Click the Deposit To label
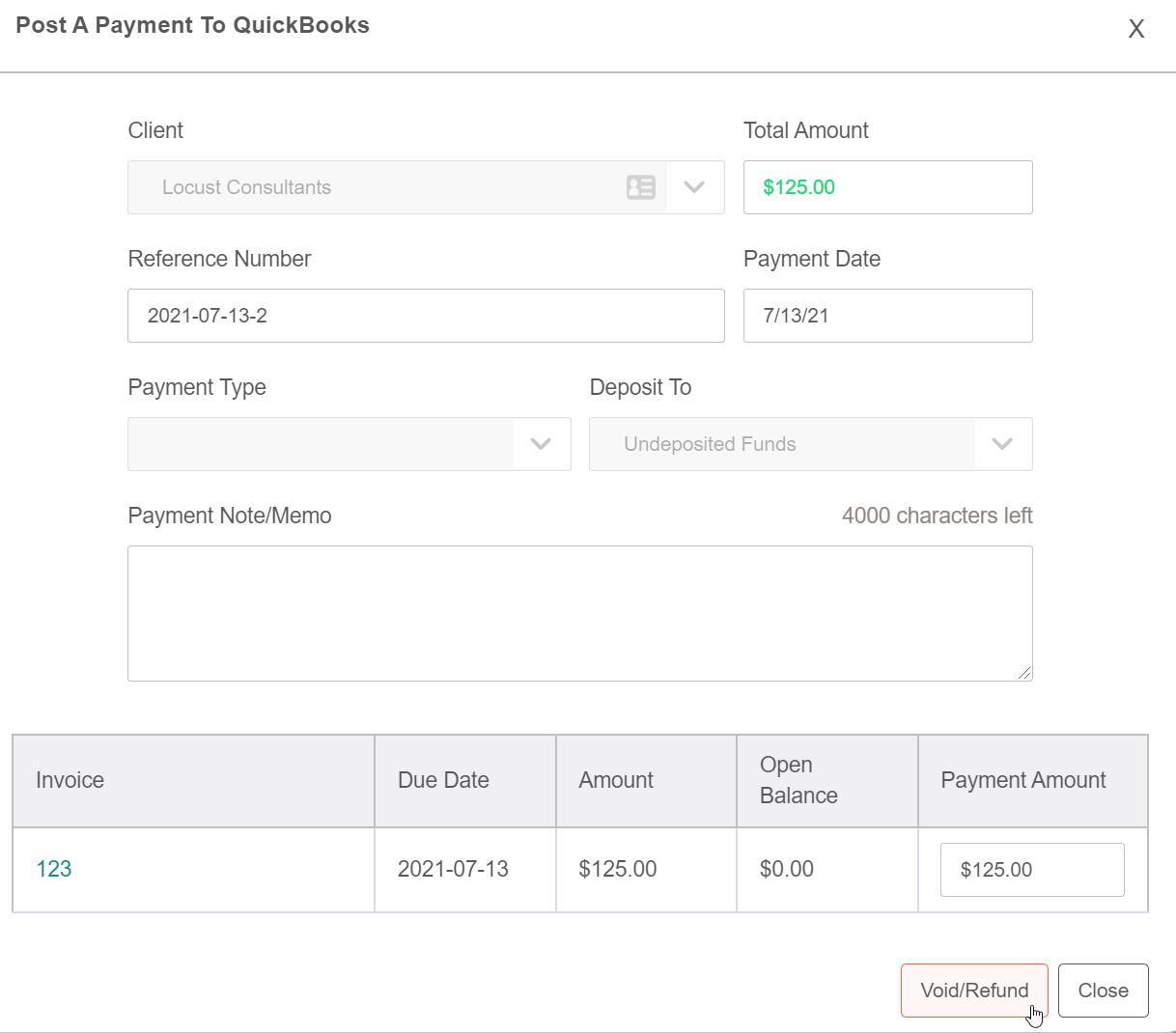Screen dimensions: 1176x1033 [640, 387]
